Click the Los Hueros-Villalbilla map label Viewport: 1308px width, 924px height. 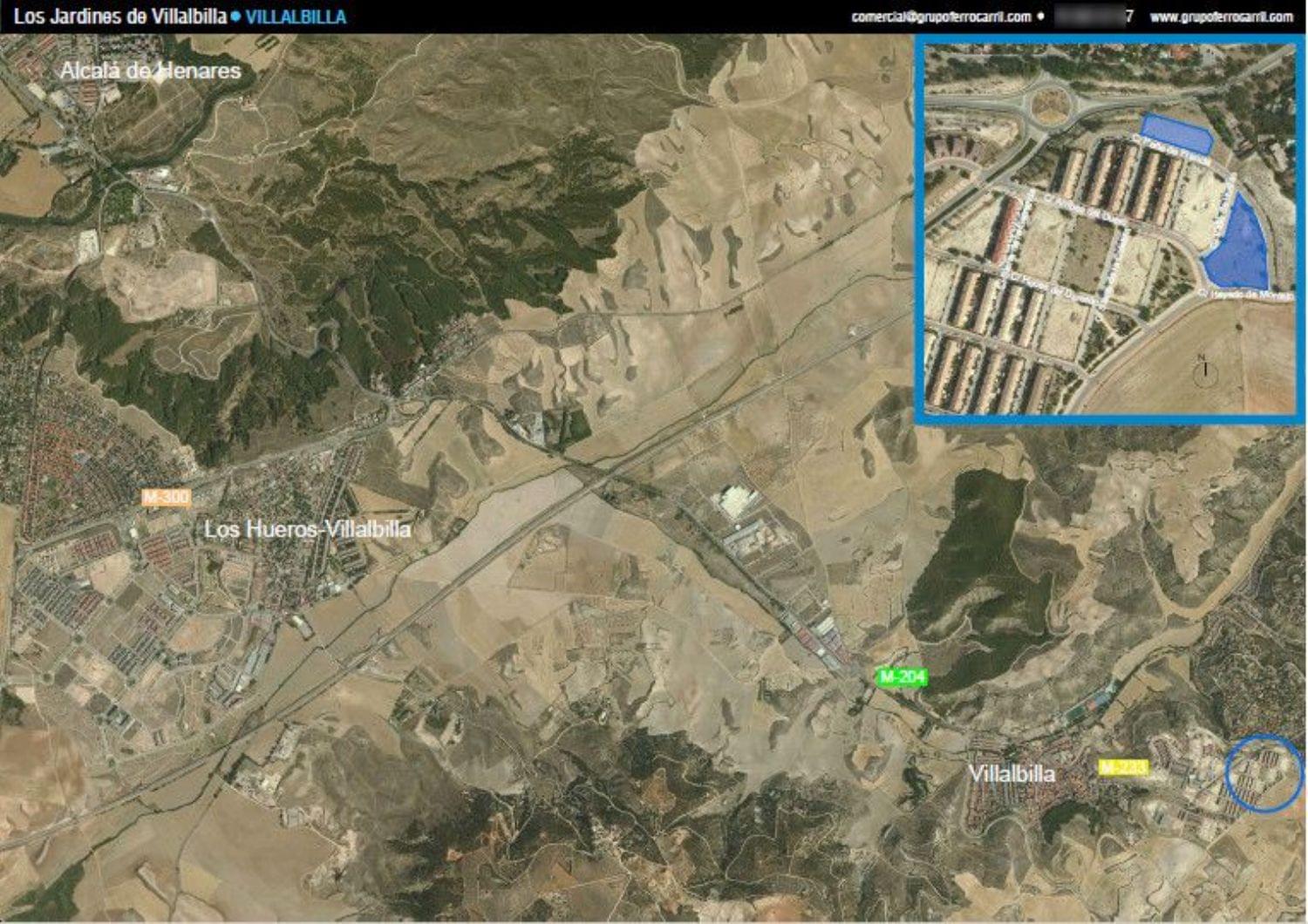(308, 529)
